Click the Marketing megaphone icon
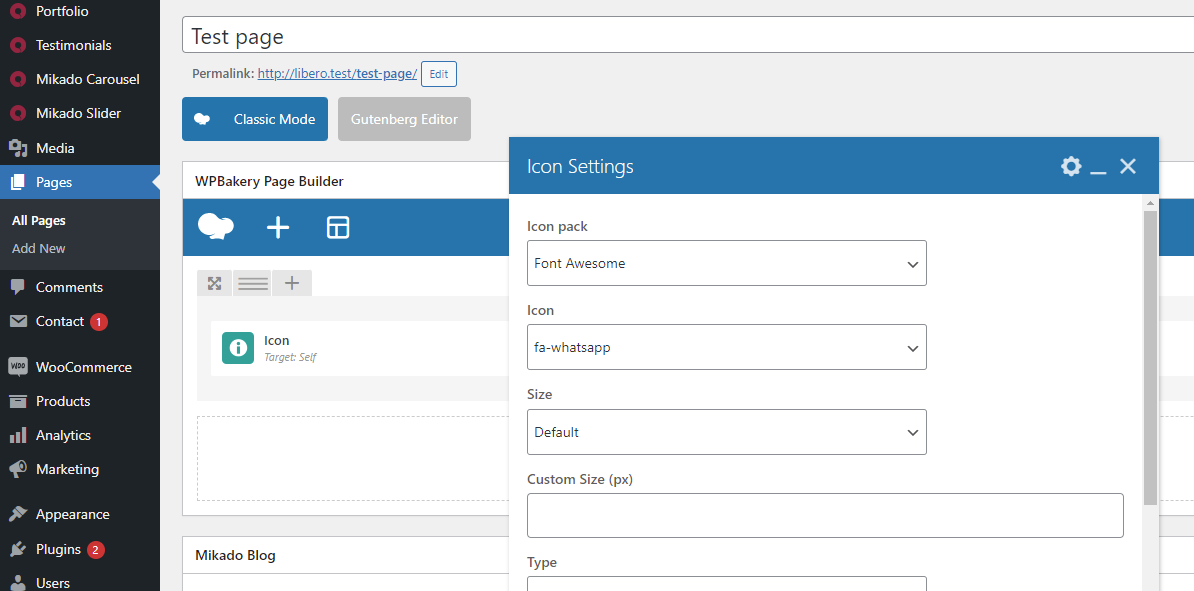The height and width of the screenshot is (591, 1194). [x=18, y=469]
